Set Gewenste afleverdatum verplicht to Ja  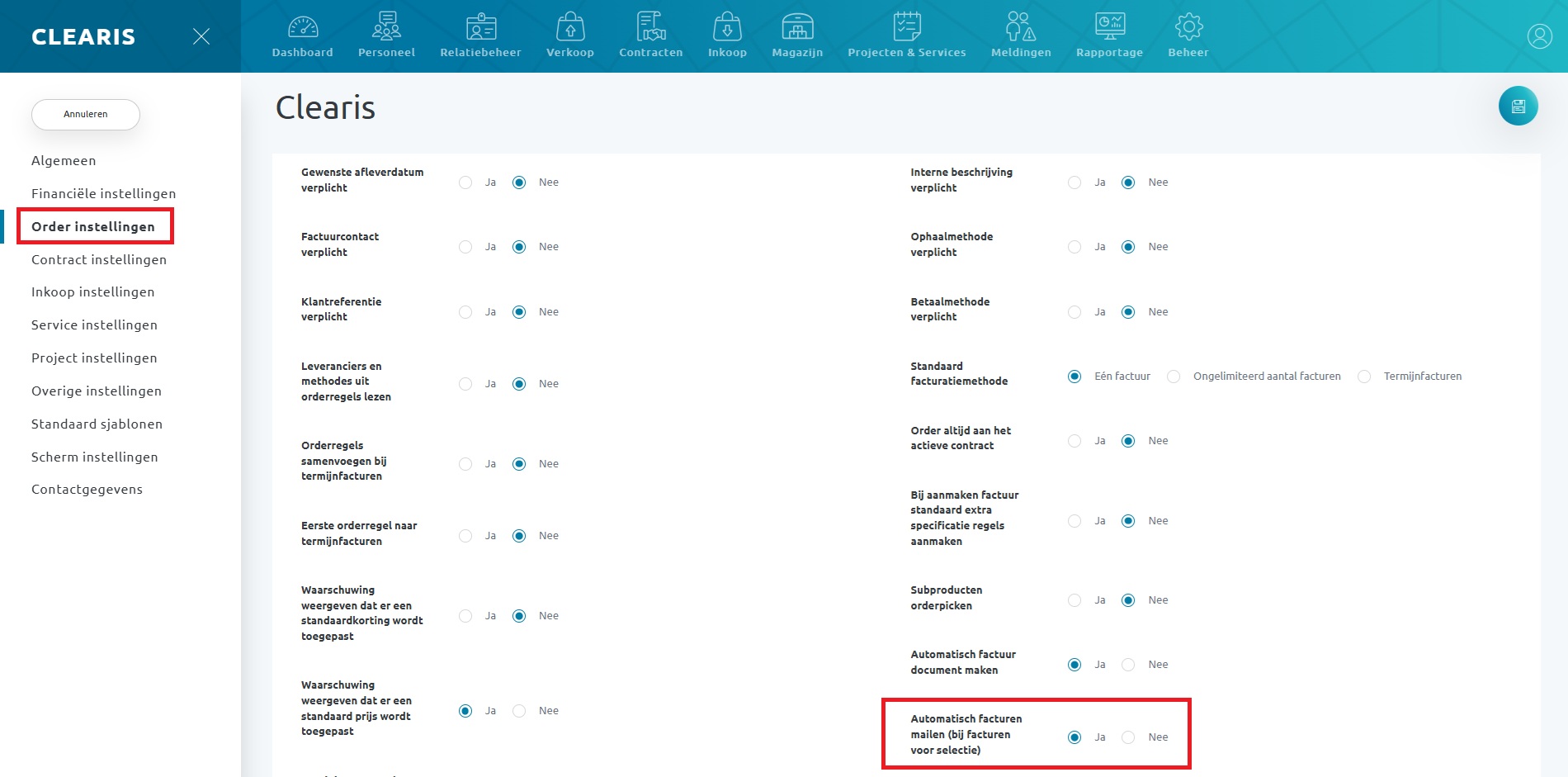click(x=465, y=182)
